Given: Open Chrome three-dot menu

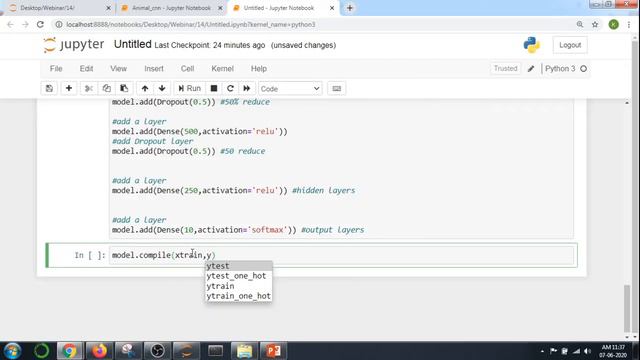Looking at the screenshot, I should point(629,24).
